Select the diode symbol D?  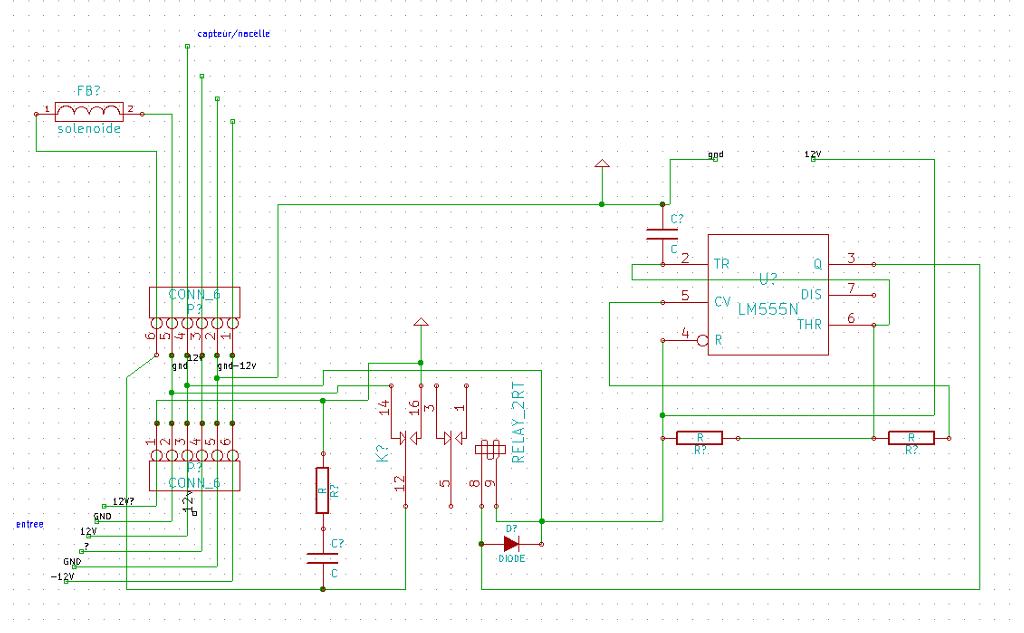point(511,544)
